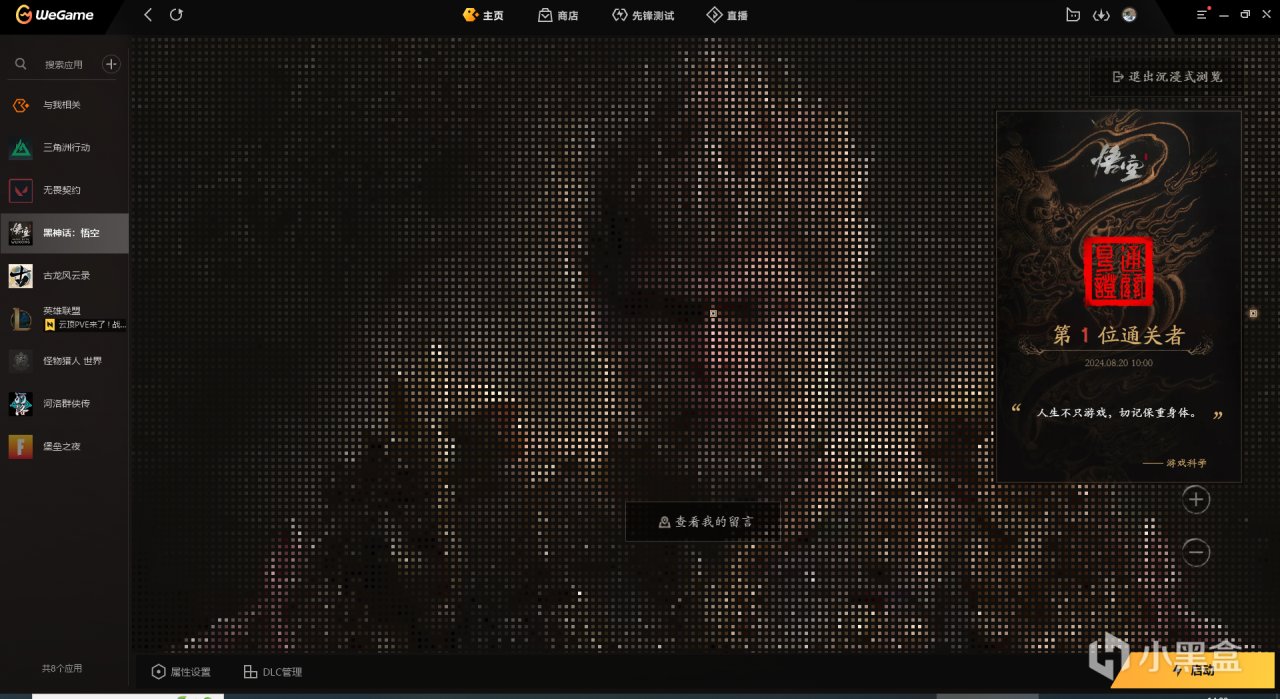Click the 退出沉浸式浏览 exit button
This screenshot has width=1280, height=699.
[1166, 76]
